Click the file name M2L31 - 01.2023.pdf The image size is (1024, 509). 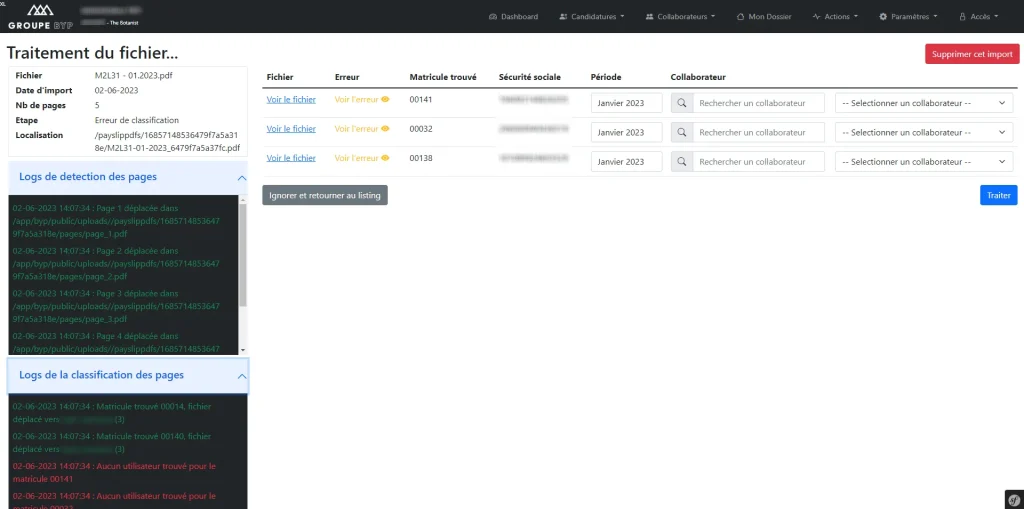coord(133,76)
